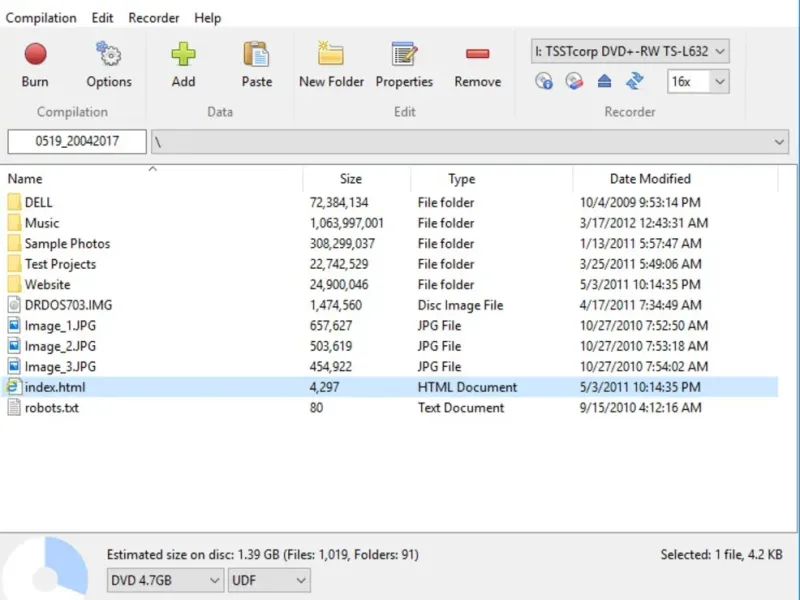
Task: Sort by Type column header
Action: 491,179
